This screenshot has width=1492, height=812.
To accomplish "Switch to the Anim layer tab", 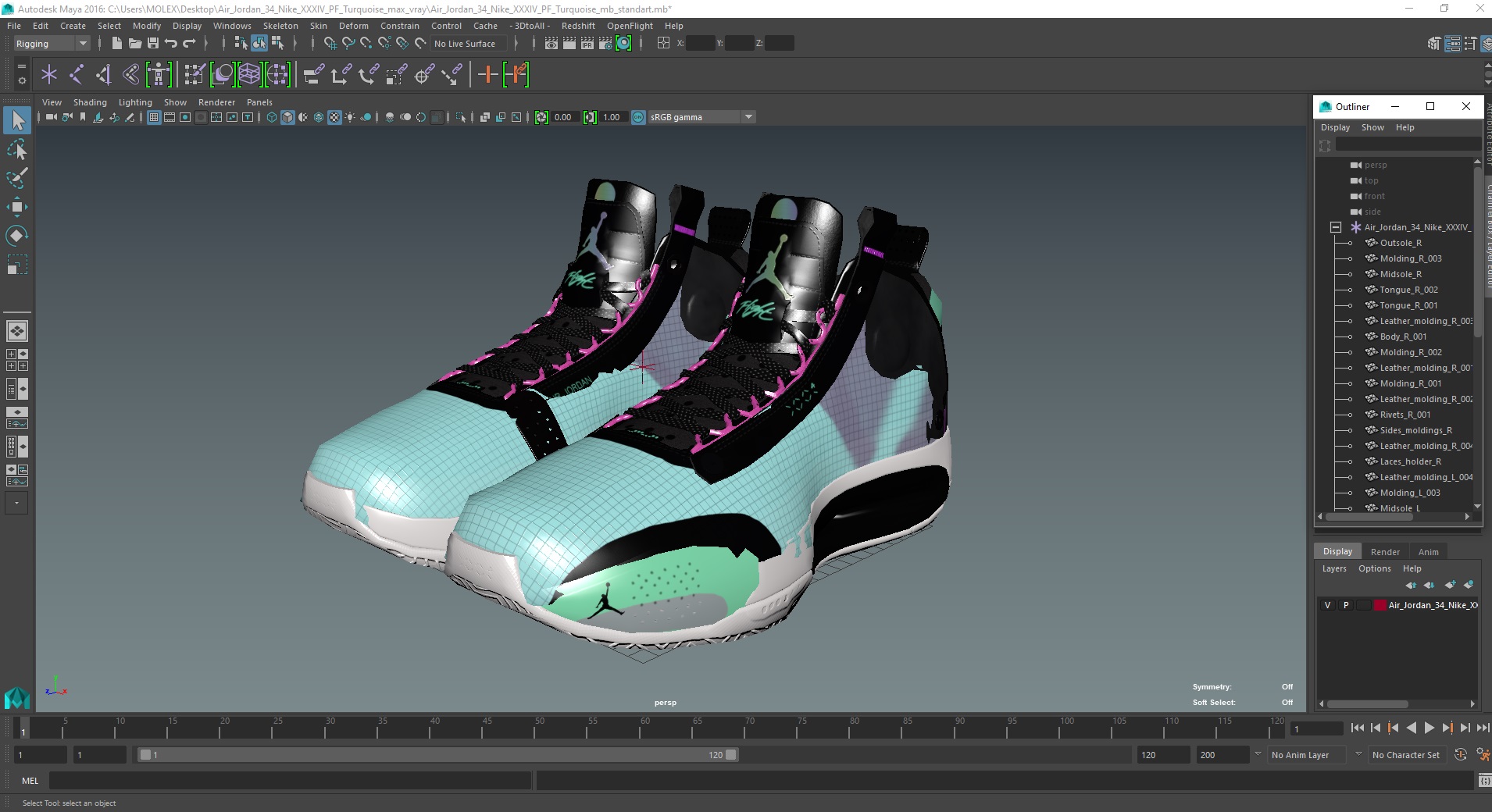I will (x=1429, y=551).
